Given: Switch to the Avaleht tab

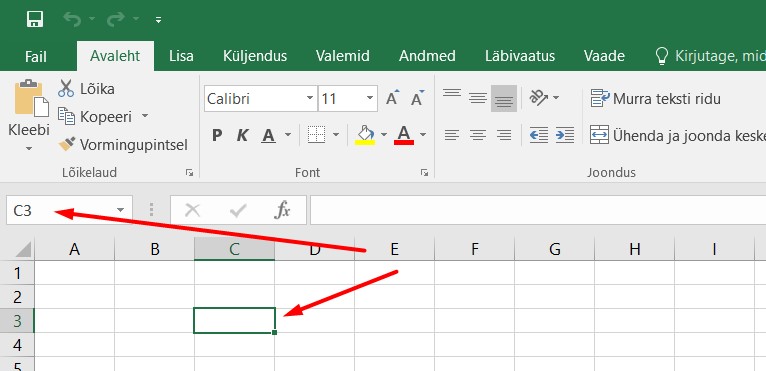Looking at the screenshot, I should [115, 56].
